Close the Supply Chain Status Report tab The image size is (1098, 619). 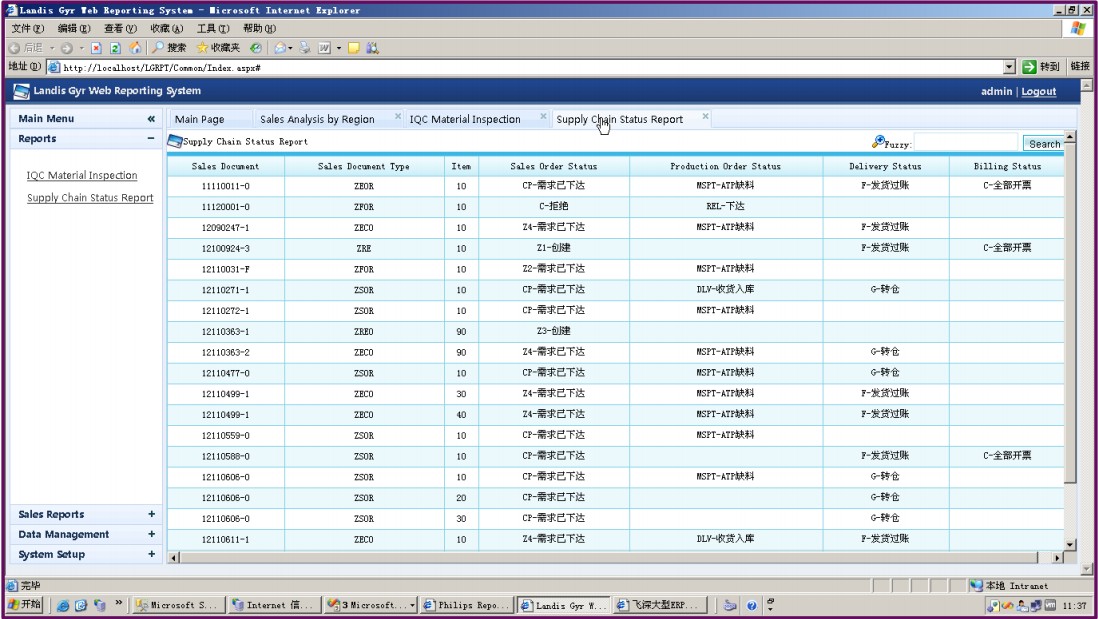coord(705,117)
